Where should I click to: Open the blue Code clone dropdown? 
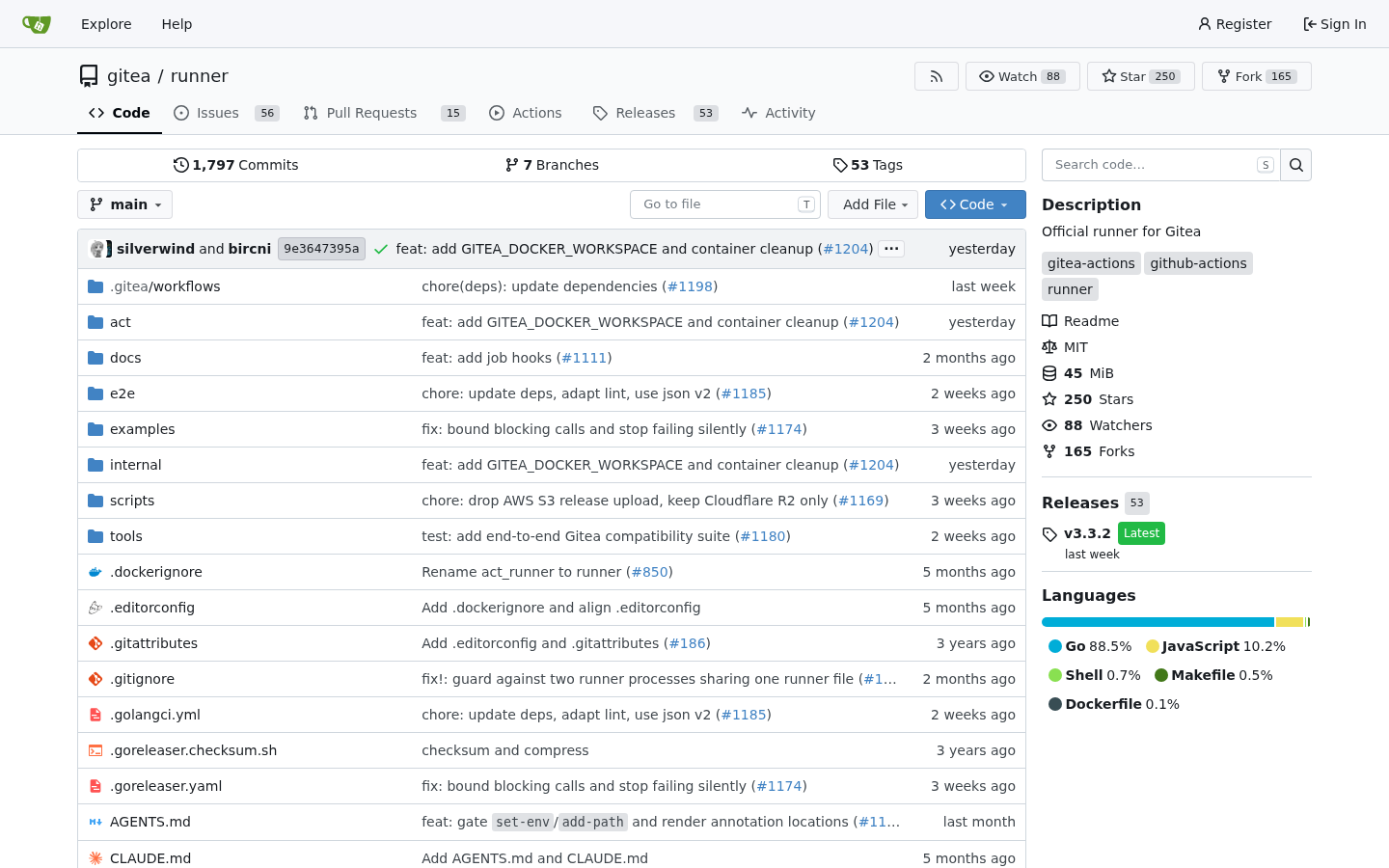pyautogui.click(x=975, y=204)
